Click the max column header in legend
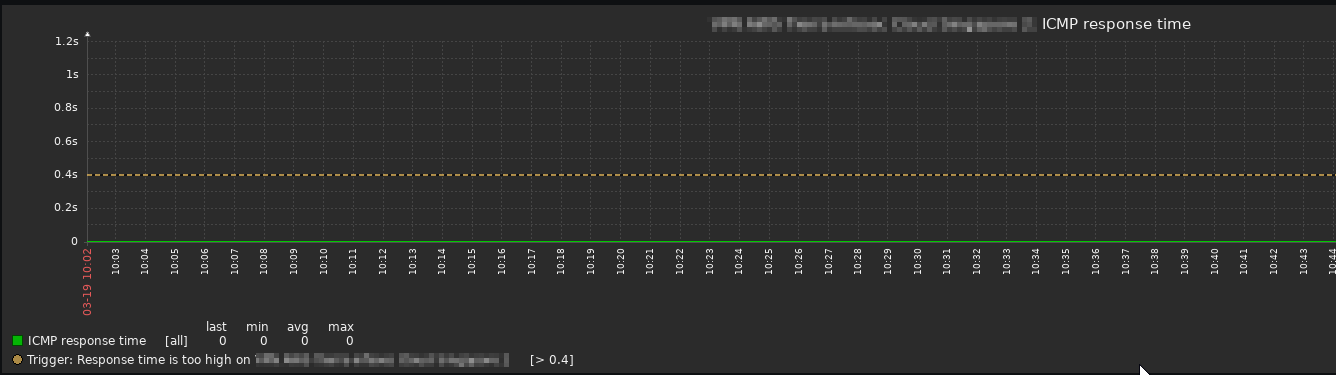The height and width of the screenshot is (375, 1336). coord(341,327)
